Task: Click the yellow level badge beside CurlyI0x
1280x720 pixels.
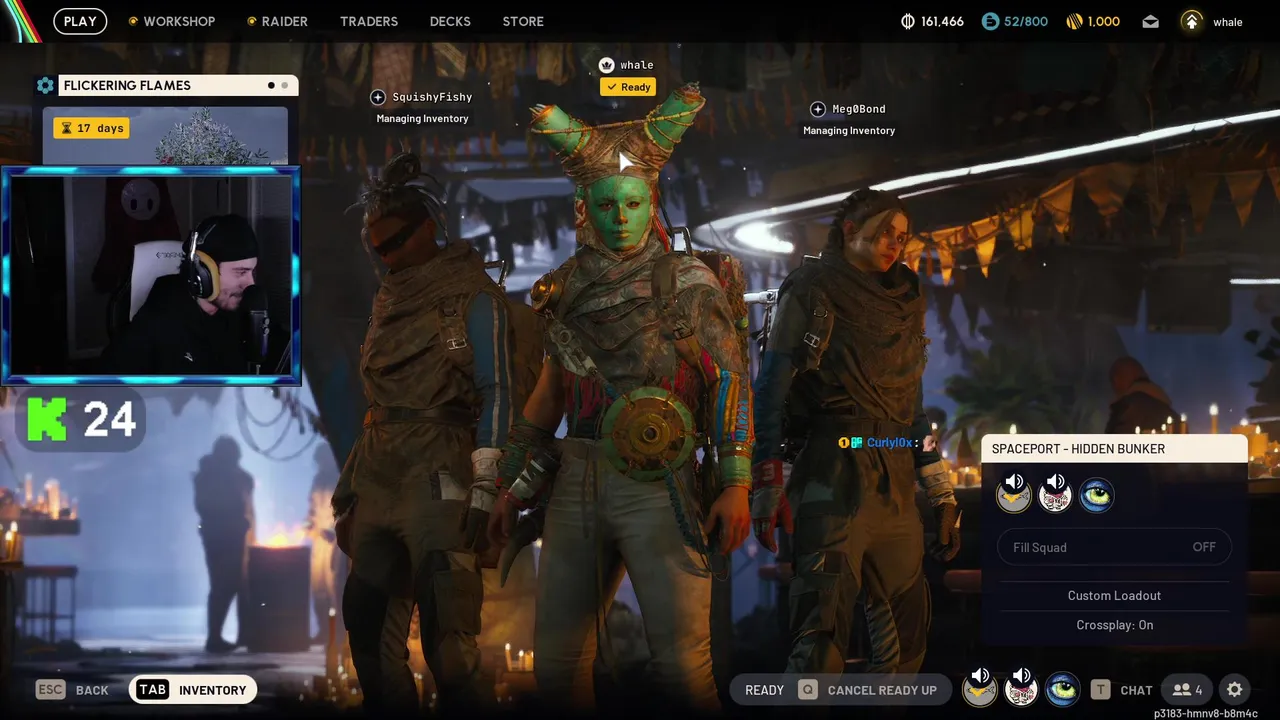Action: [x=843, y=442]
